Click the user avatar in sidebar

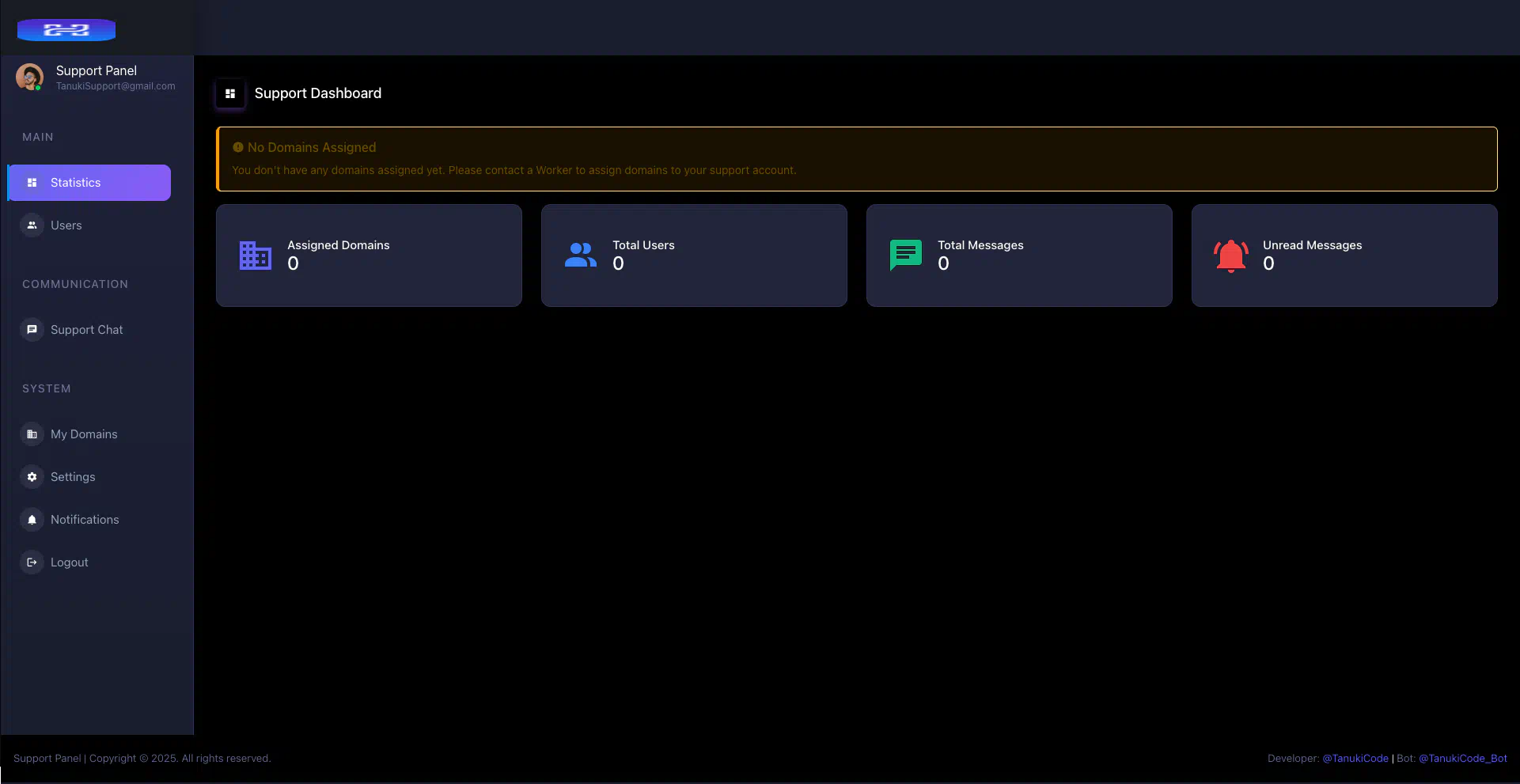coord(29,77)
